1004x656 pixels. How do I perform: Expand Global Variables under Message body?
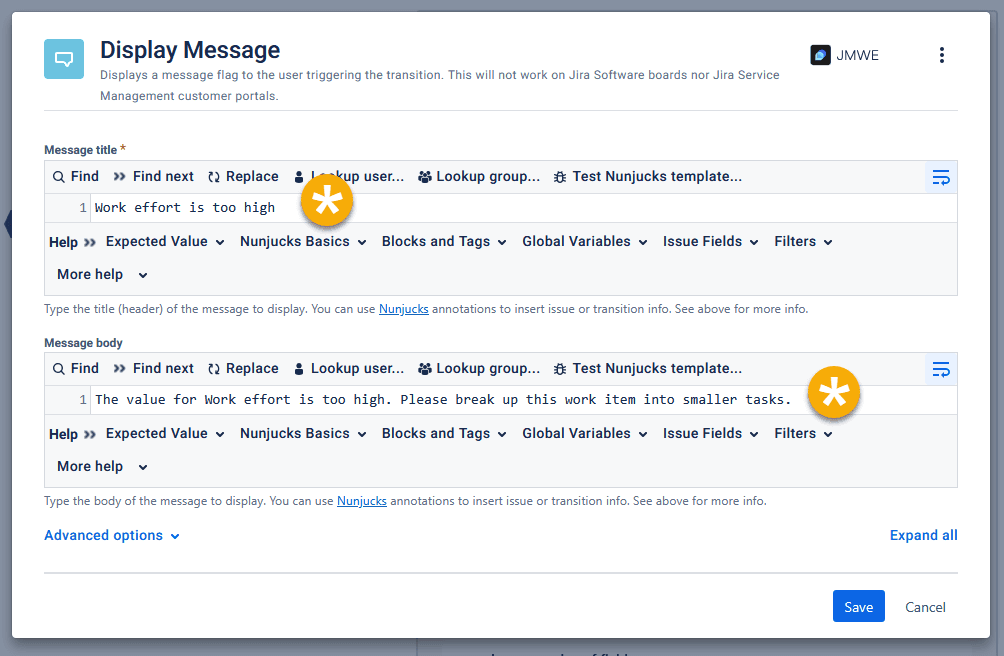click(585, 434)
